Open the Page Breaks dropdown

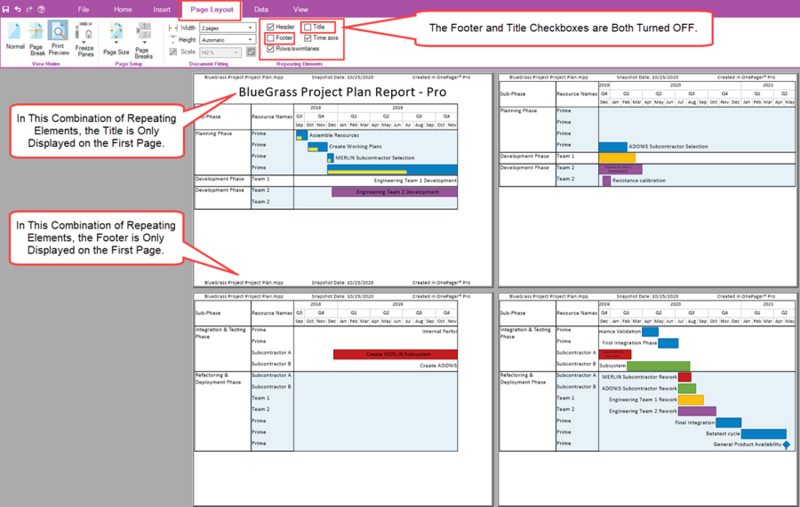pyautogui.click(x=143, y=41)
